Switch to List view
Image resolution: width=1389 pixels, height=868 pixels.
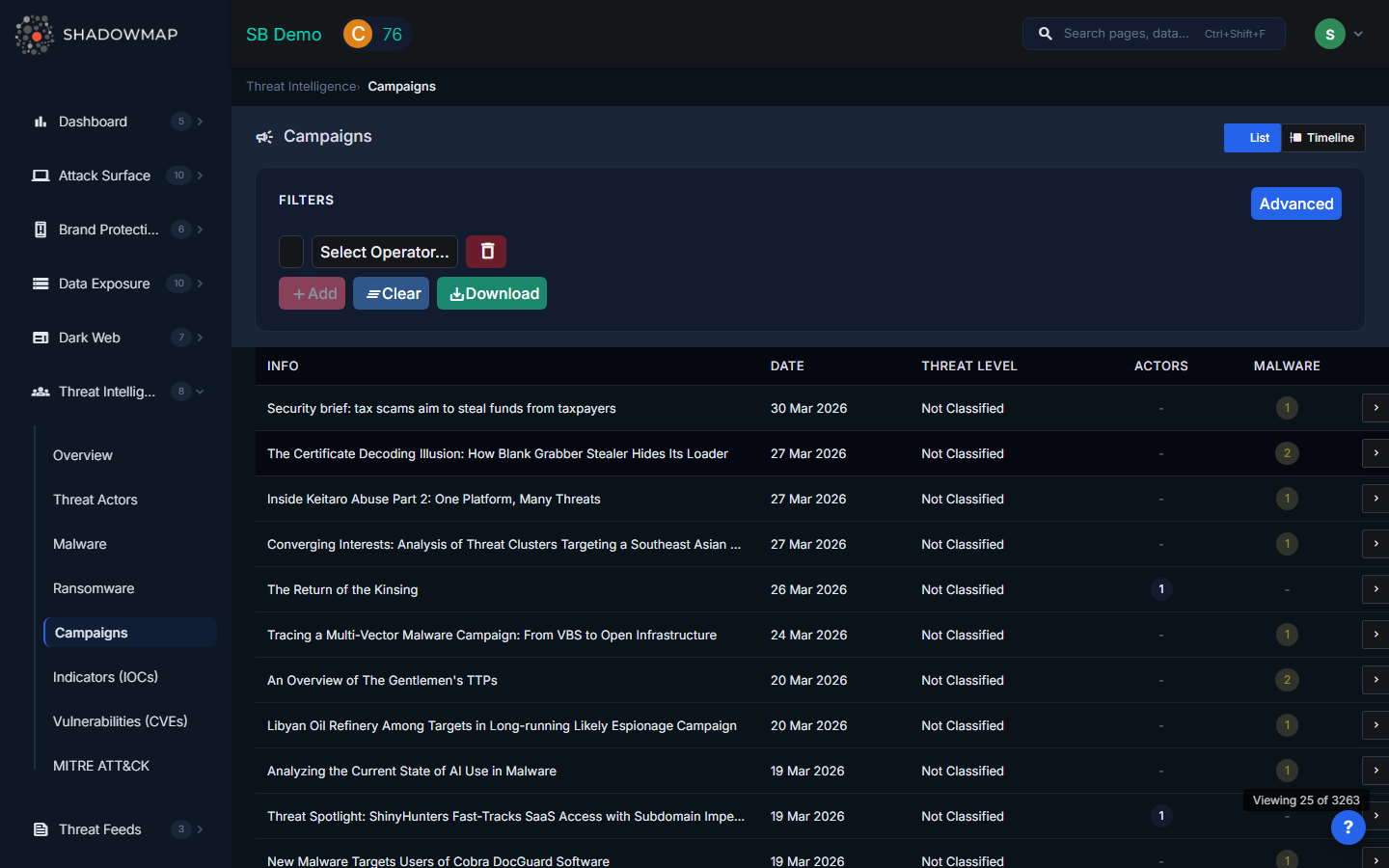[x=1252, y=138]
